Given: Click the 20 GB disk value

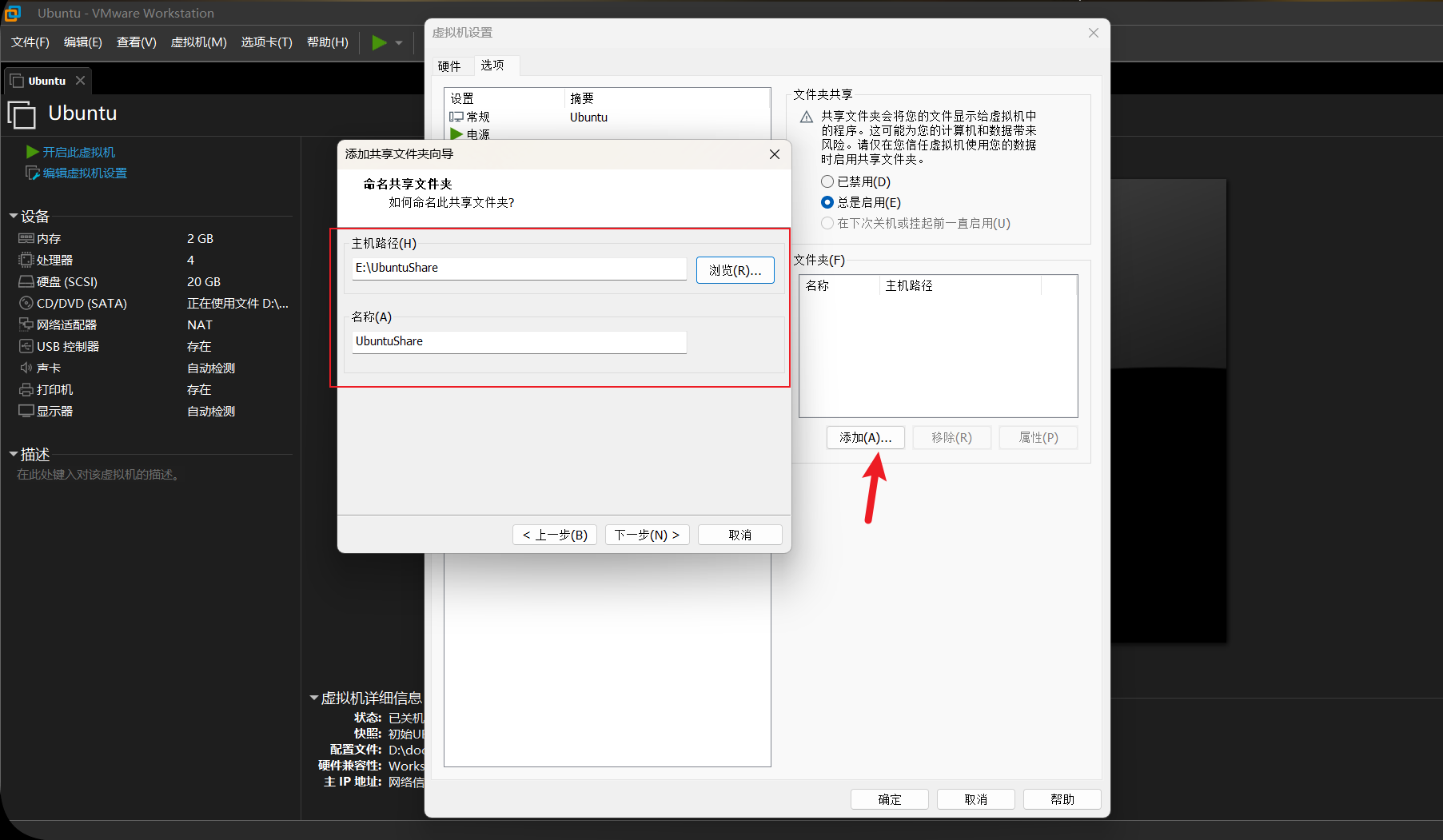Looking at the screenshot, I should 204,281.
